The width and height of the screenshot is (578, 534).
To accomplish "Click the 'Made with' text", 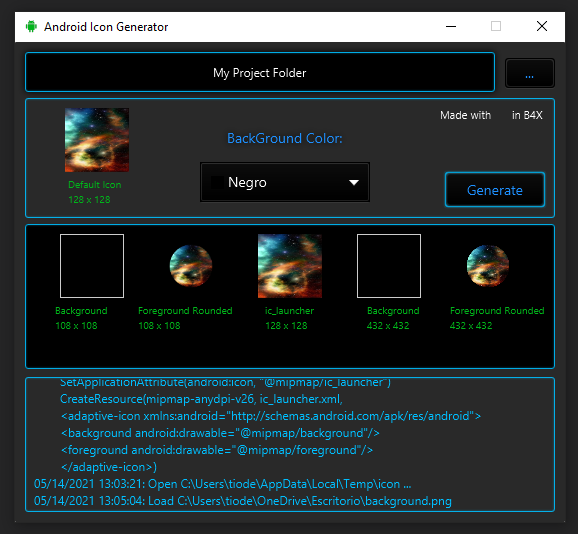I will 466,115.
